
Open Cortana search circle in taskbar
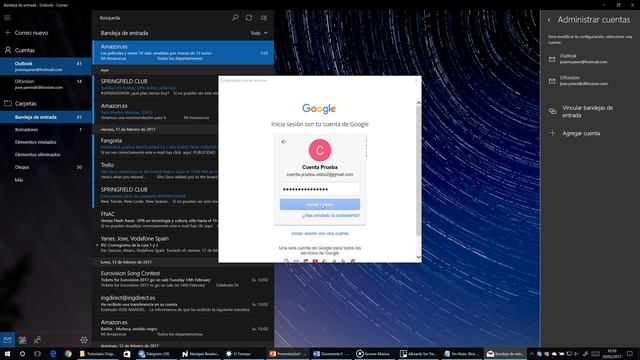pos(22,353)
